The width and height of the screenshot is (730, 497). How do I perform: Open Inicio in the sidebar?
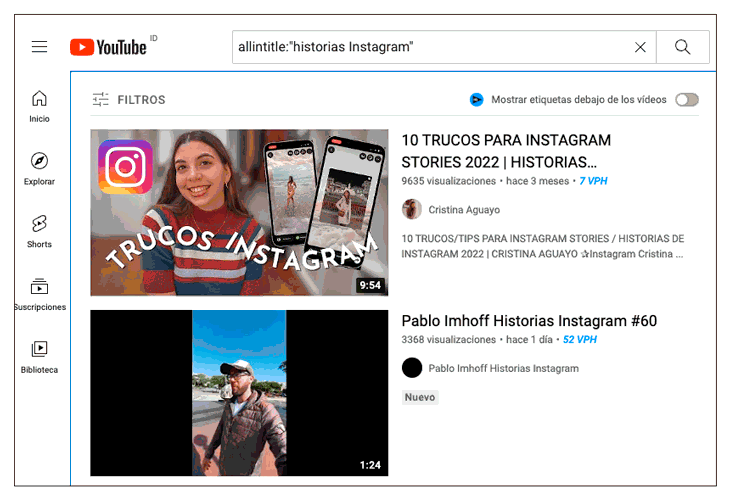(39, 107)
